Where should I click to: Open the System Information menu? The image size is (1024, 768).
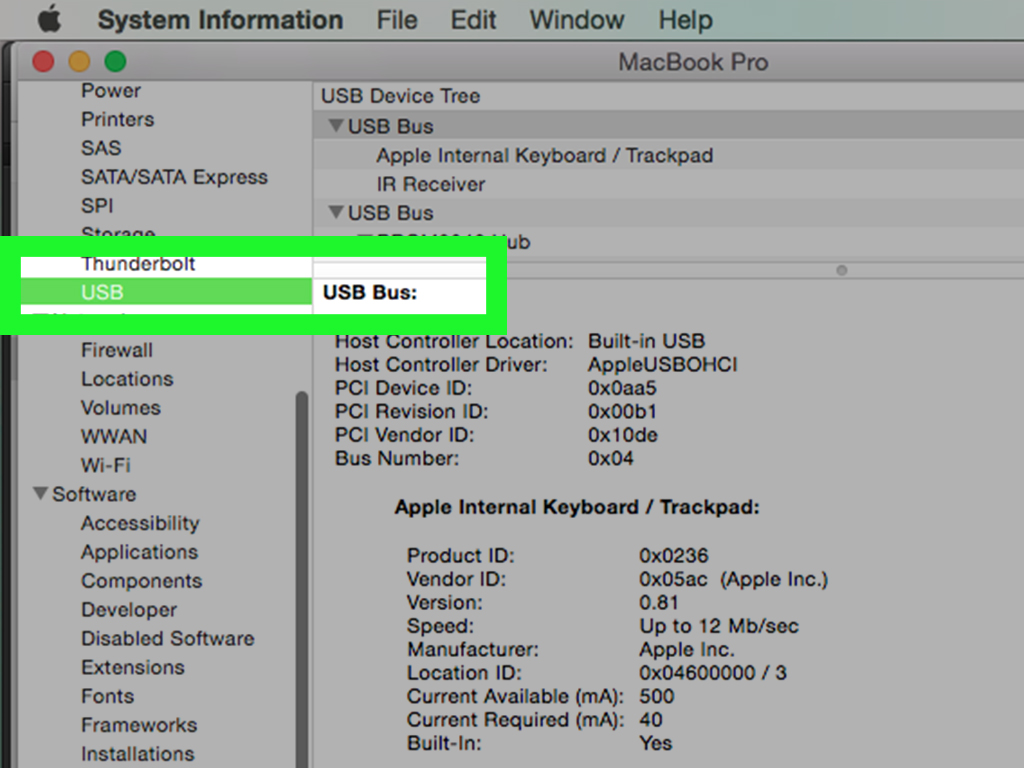tap(220, 20)
